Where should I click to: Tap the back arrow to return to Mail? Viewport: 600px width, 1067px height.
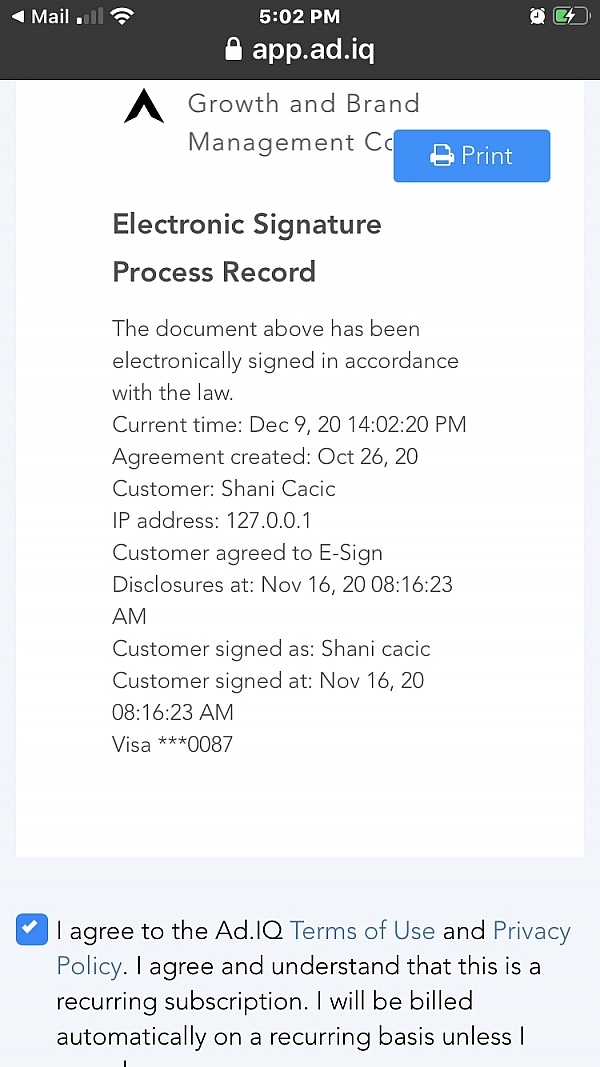(x=17, y=17)
